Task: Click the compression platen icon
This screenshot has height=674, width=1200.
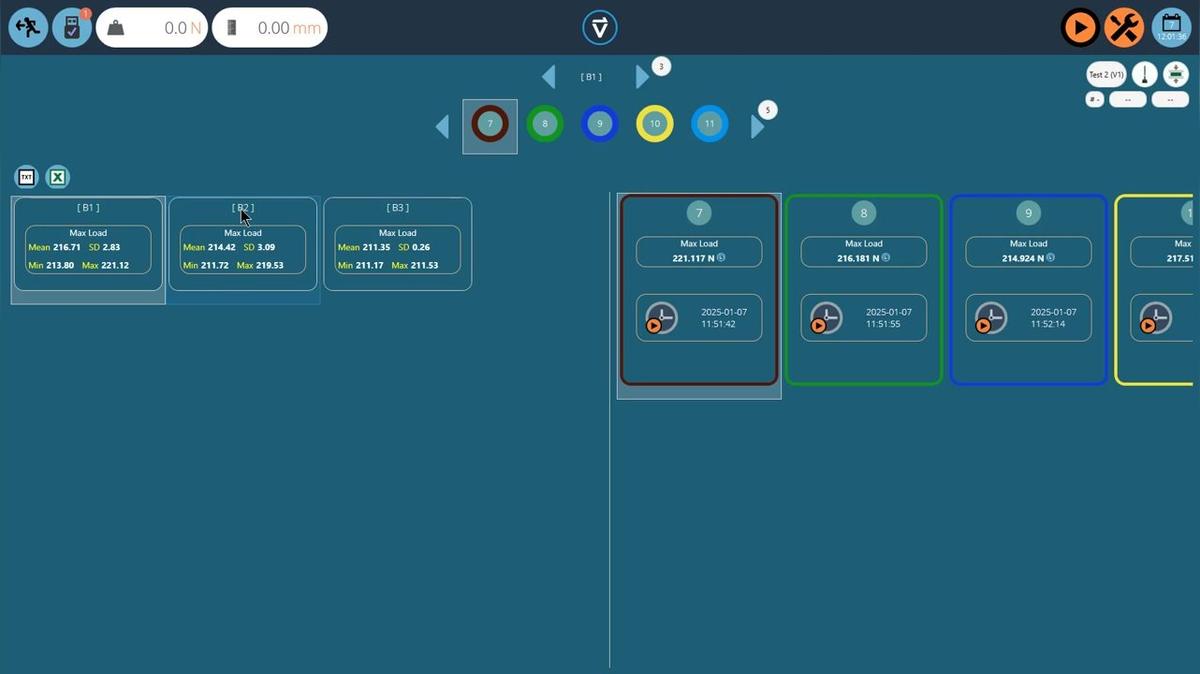Action: pos(1175,75)
